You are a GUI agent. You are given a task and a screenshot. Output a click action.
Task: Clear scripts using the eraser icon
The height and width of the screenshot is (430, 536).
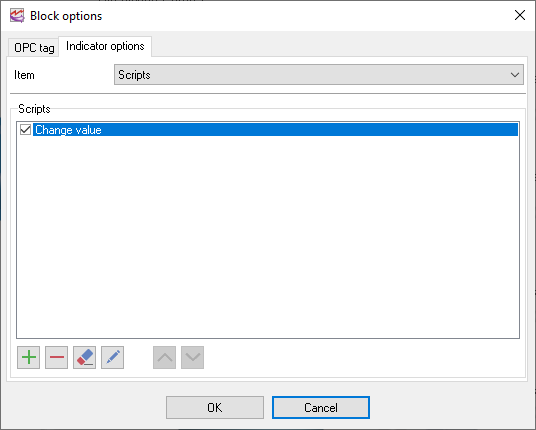point(84,357)
